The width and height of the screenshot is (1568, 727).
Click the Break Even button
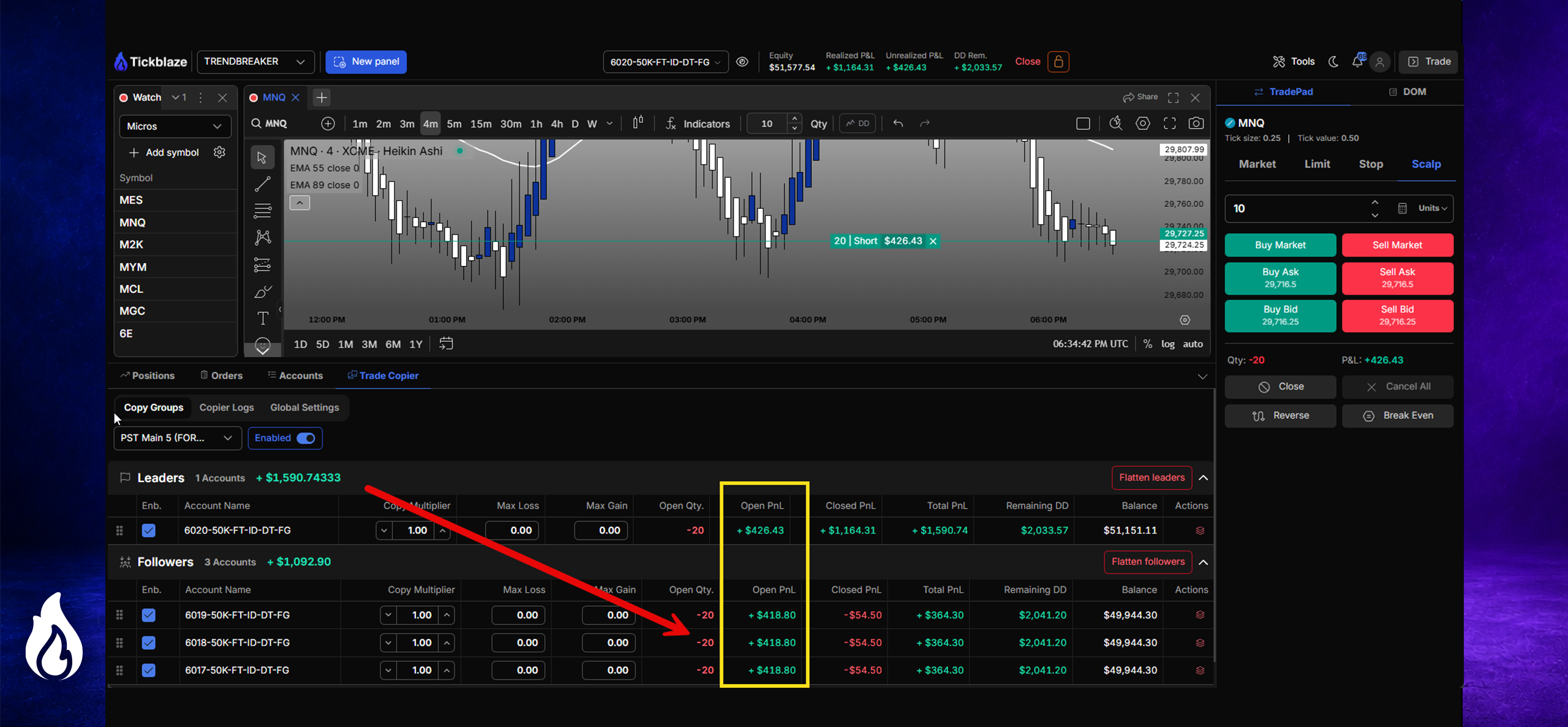coord(1397,415)
